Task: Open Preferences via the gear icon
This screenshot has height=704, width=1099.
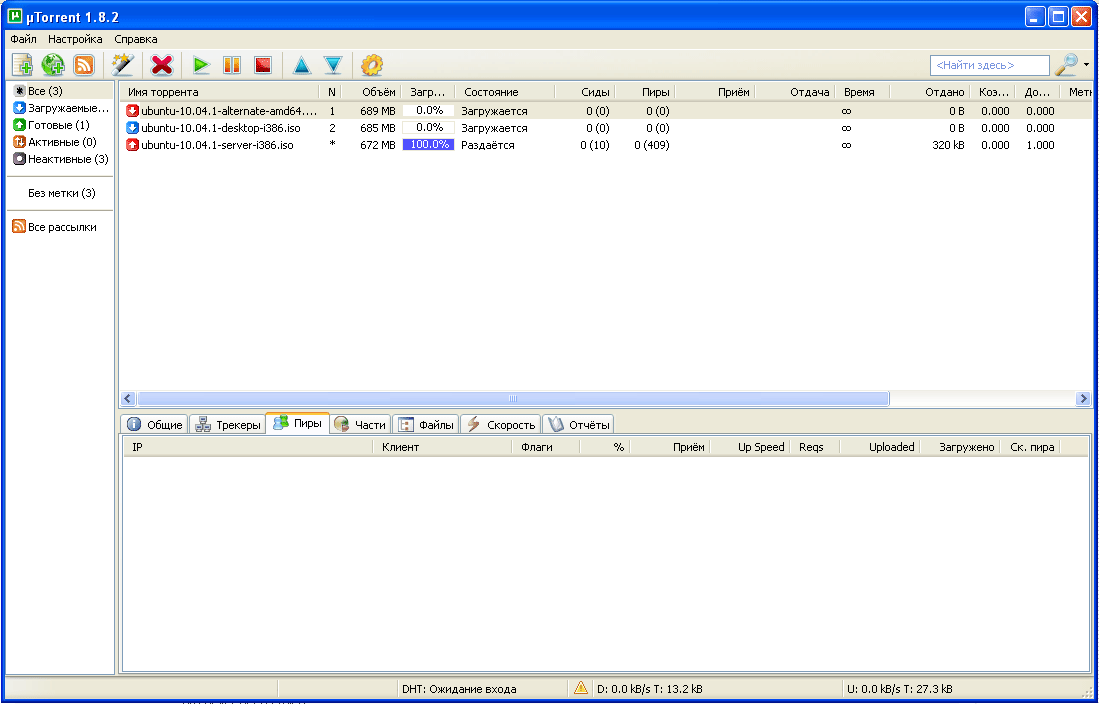Action: [372, 65]
